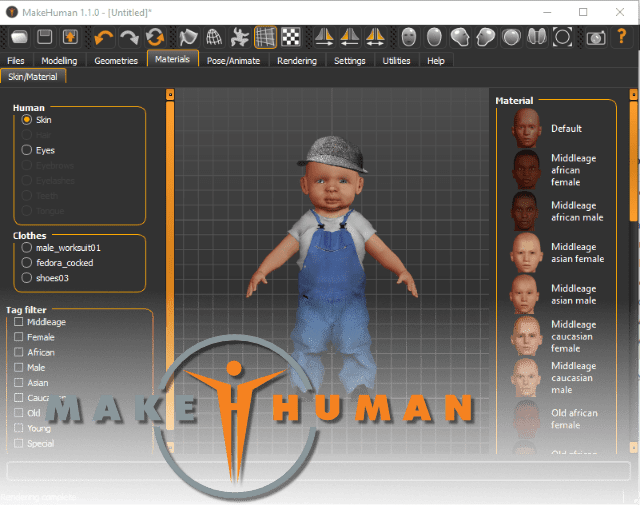Check the Special tag filter
Screen dimensions: 640x505
tap(18, 443)
